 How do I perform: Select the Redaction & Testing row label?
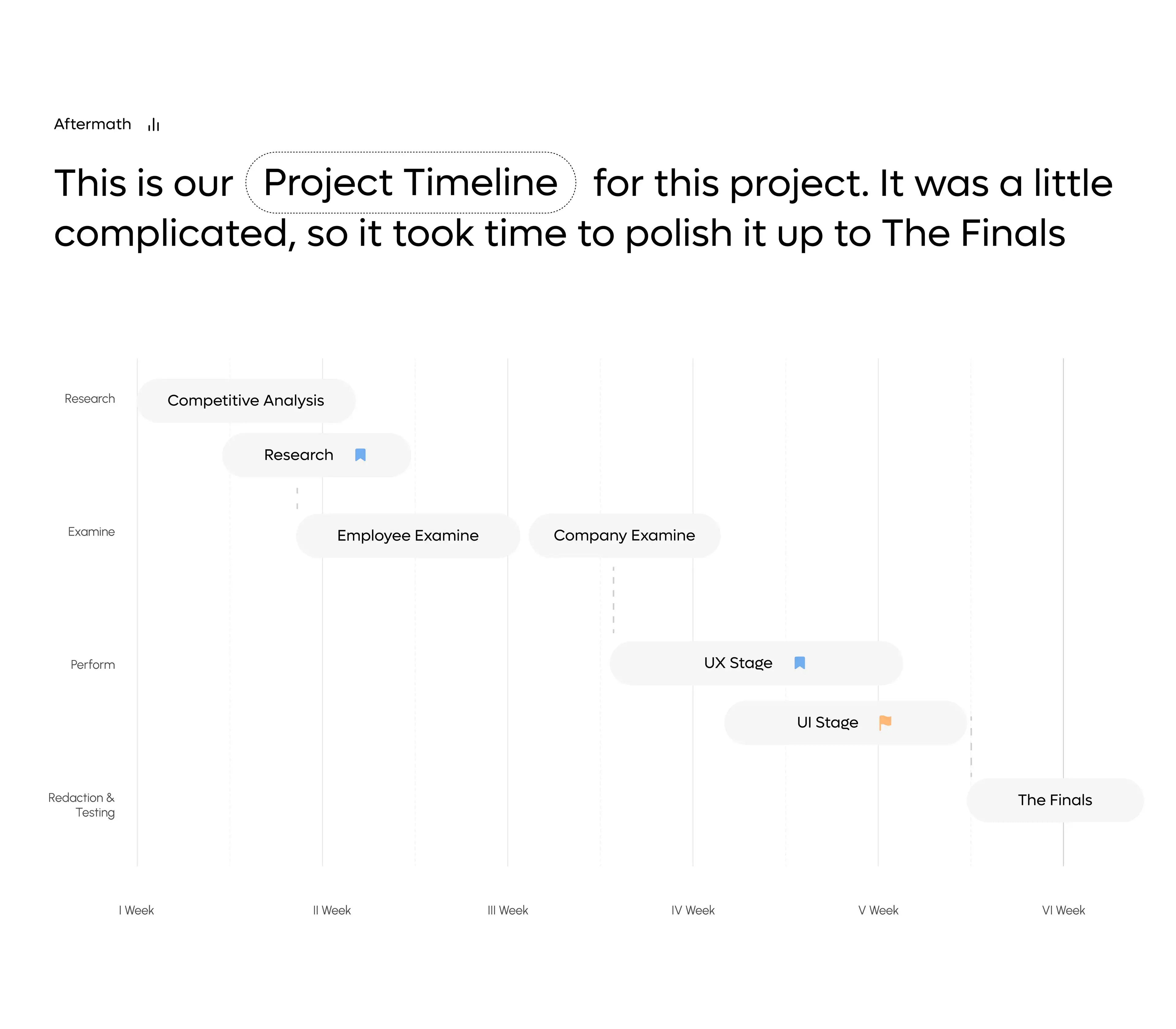[81, 805]
